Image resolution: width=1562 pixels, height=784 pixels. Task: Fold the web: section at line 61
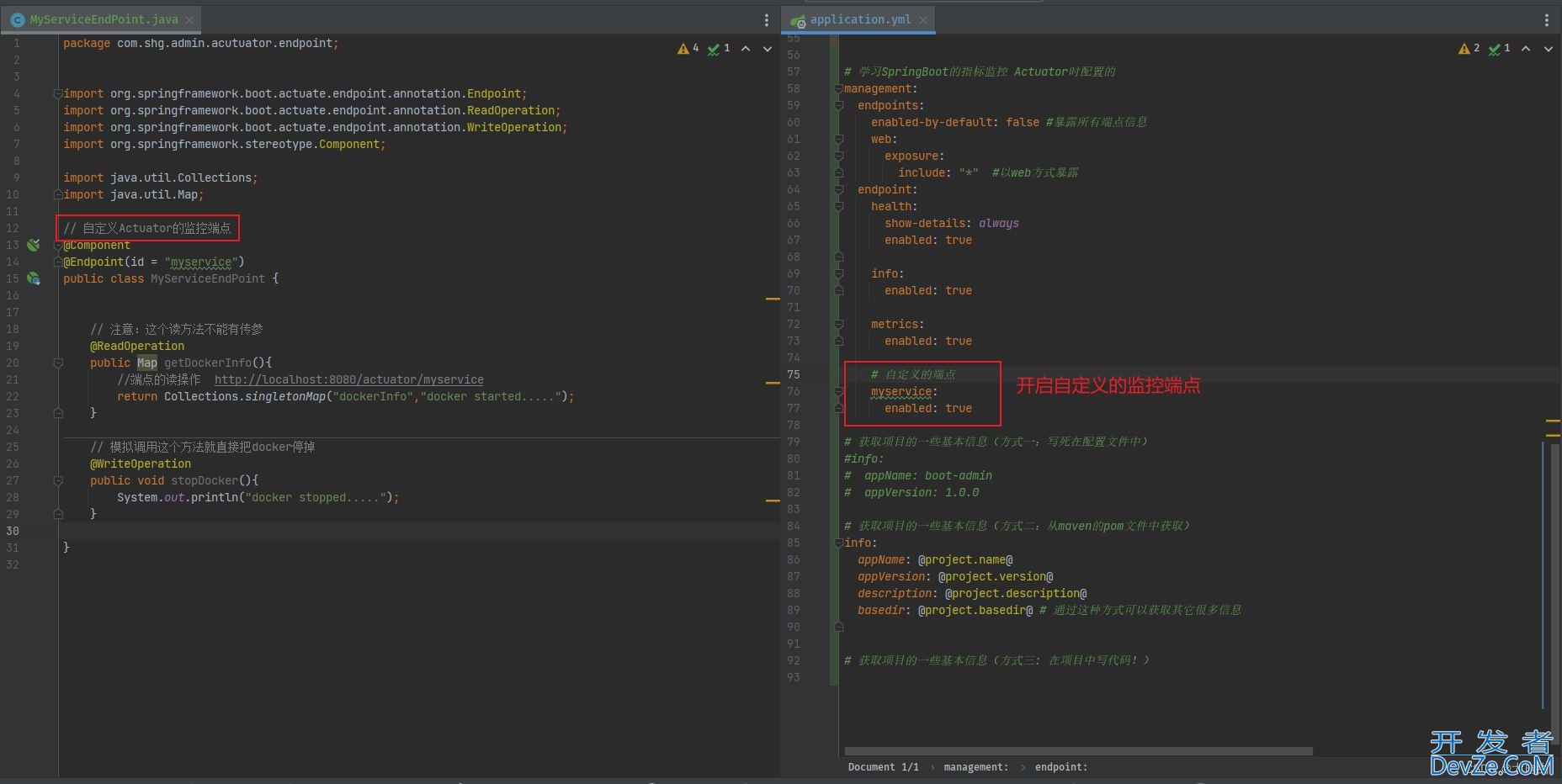point(838,139)
